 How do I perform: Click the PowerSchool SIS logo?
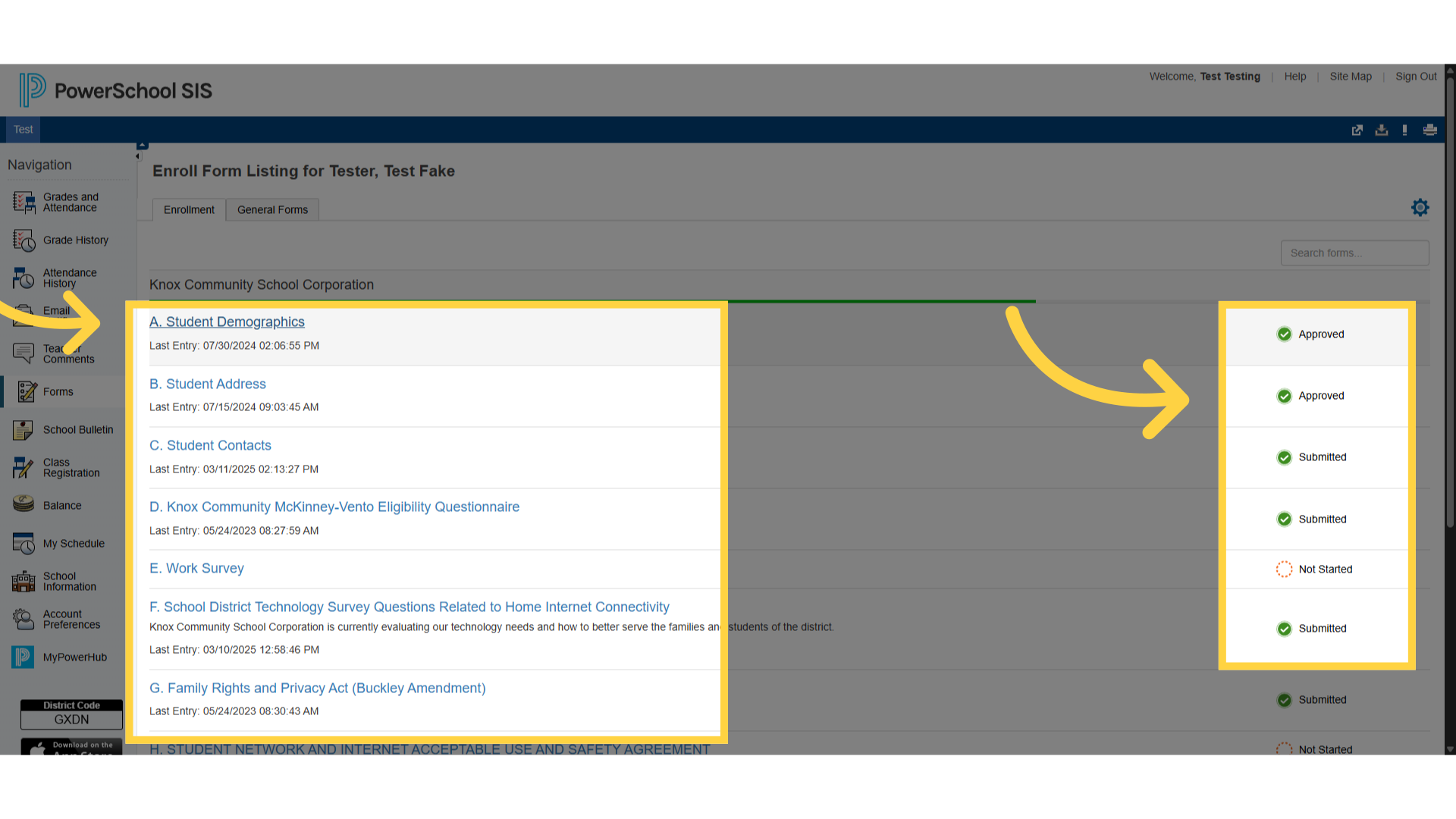115,90
